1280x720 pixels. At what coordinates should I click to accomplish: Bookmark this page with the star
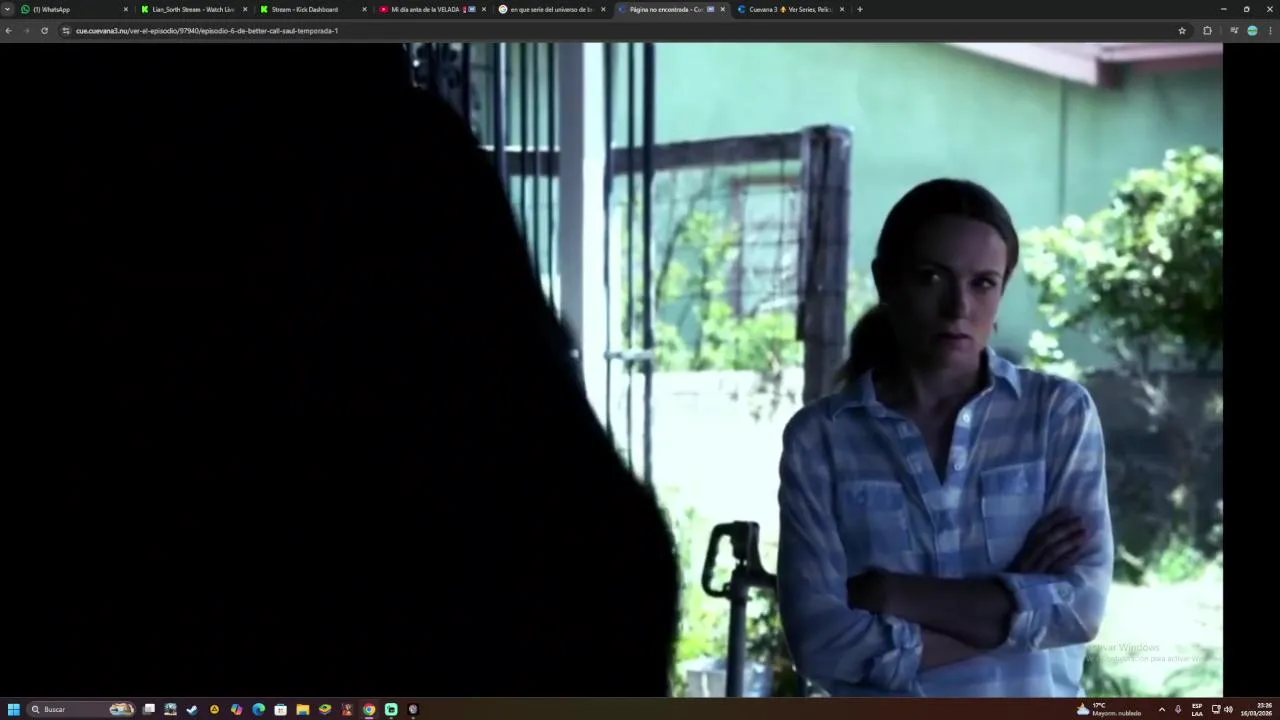coord(1182,31)
